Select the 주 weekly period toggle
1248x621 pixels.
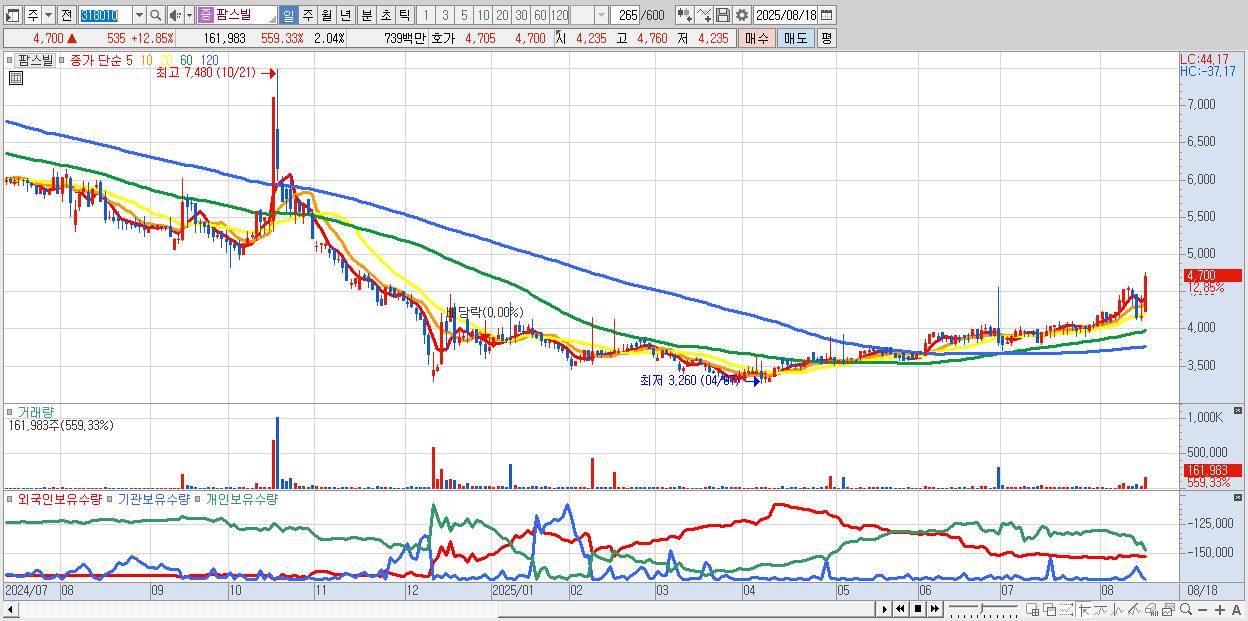307,15
